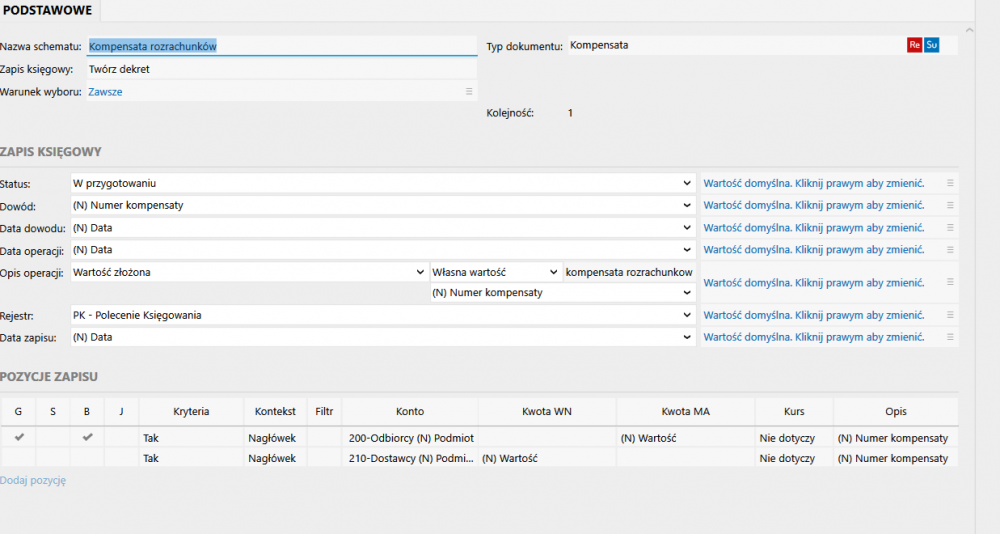Expand the Status dropdown showing W przygotowaniu
Screen dimensions: 1000x534
pyautogui.click(x=686, y=184)
